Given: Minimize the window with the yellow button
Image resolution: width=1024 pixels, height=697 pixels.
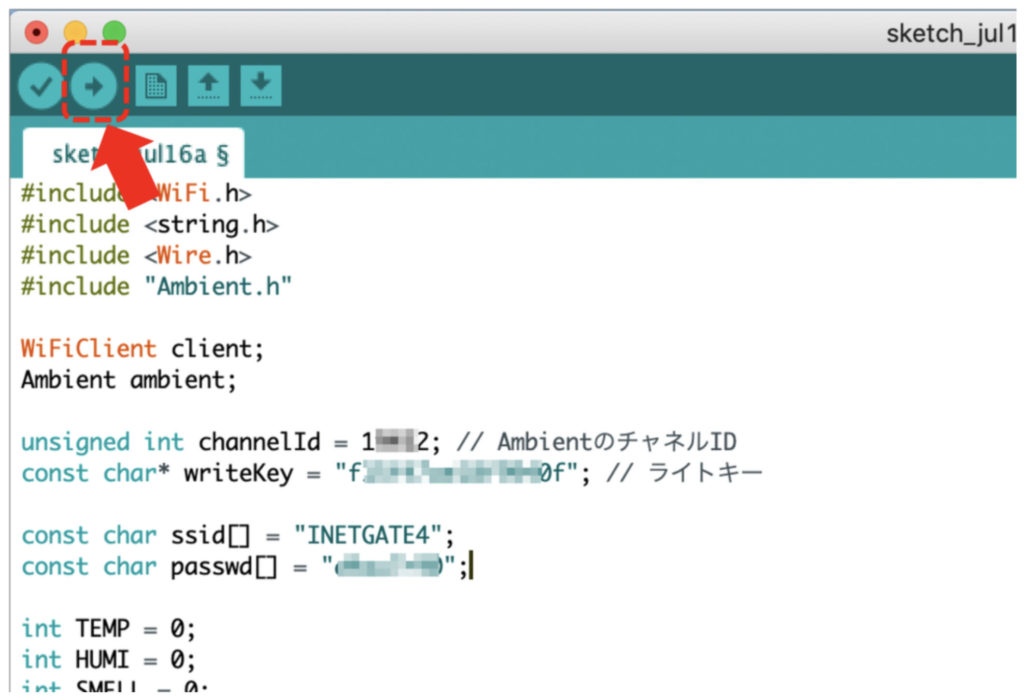Looking at the screenshot, I should [75, 32].
